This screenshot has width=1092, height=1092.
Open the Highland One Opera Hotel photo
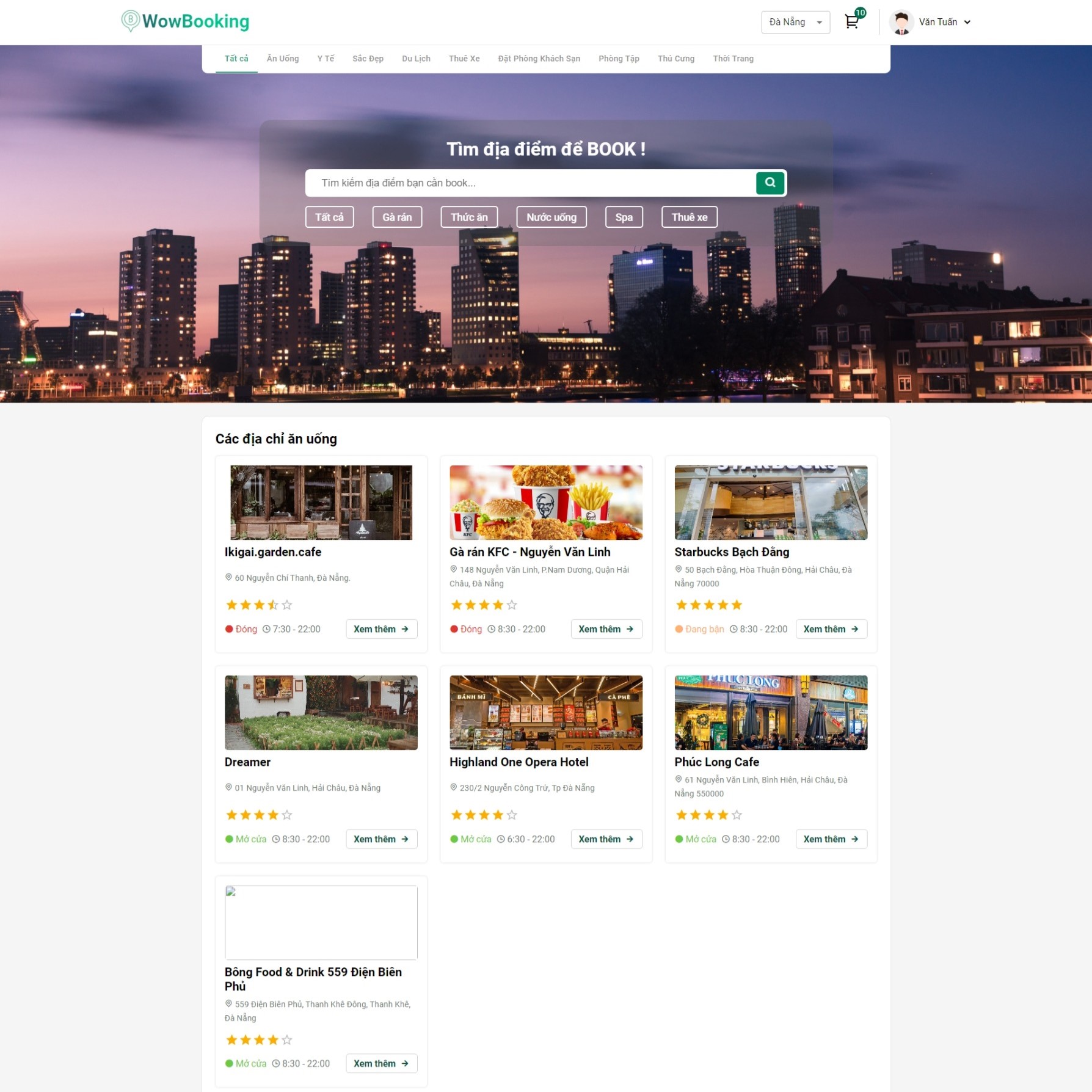545,712
